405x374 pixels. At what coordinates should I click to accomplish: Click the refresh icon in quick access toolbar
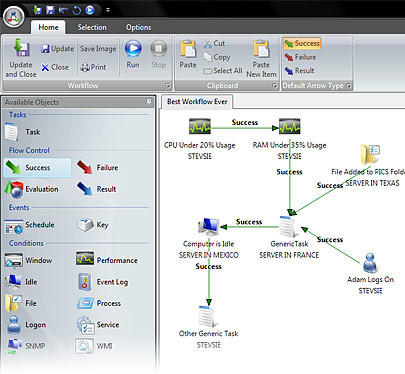pyautogui.click(x=77, y=10)
